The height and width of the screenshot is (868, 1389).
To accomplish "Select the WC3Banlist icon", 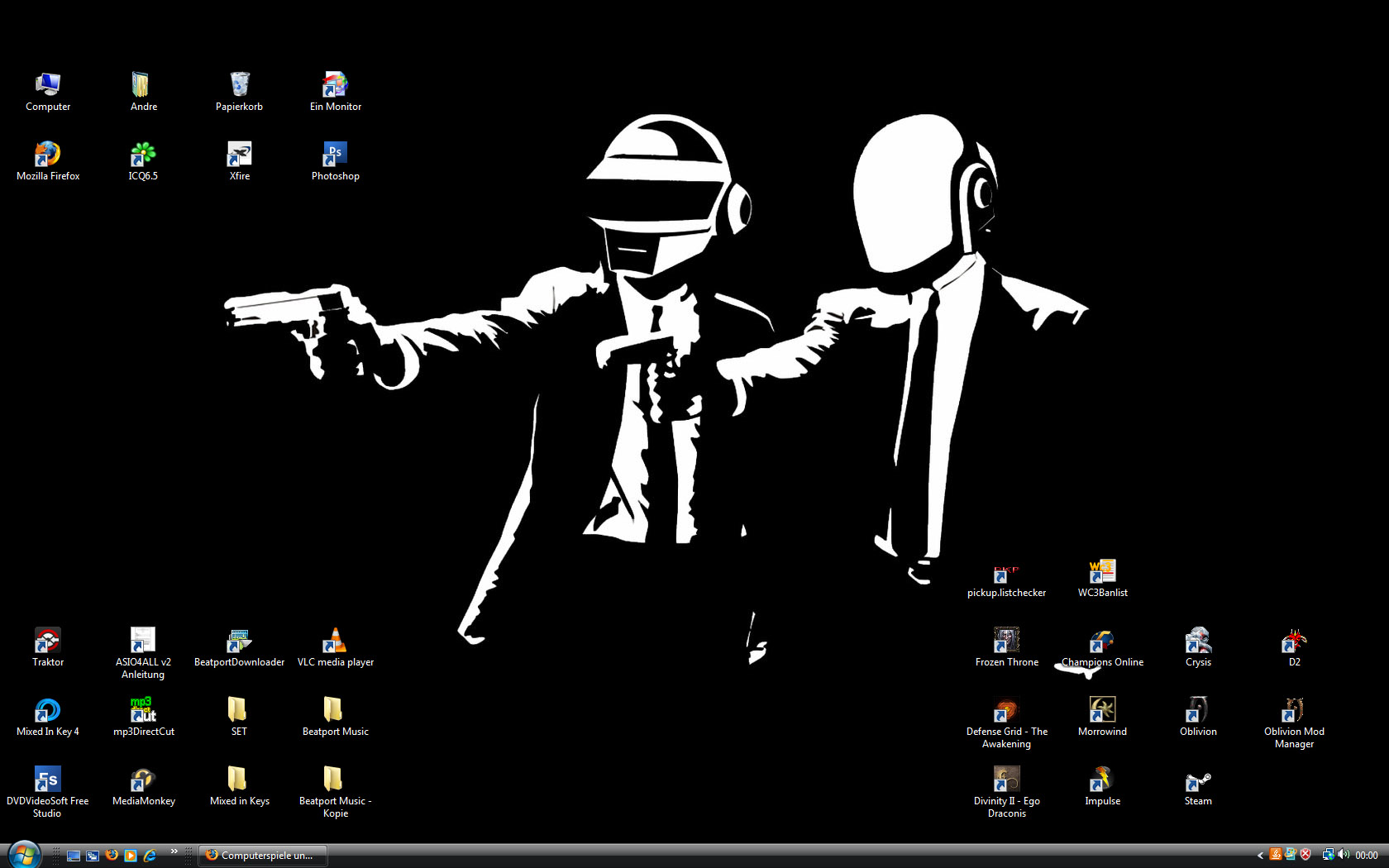I will [x=1102, y=578].
